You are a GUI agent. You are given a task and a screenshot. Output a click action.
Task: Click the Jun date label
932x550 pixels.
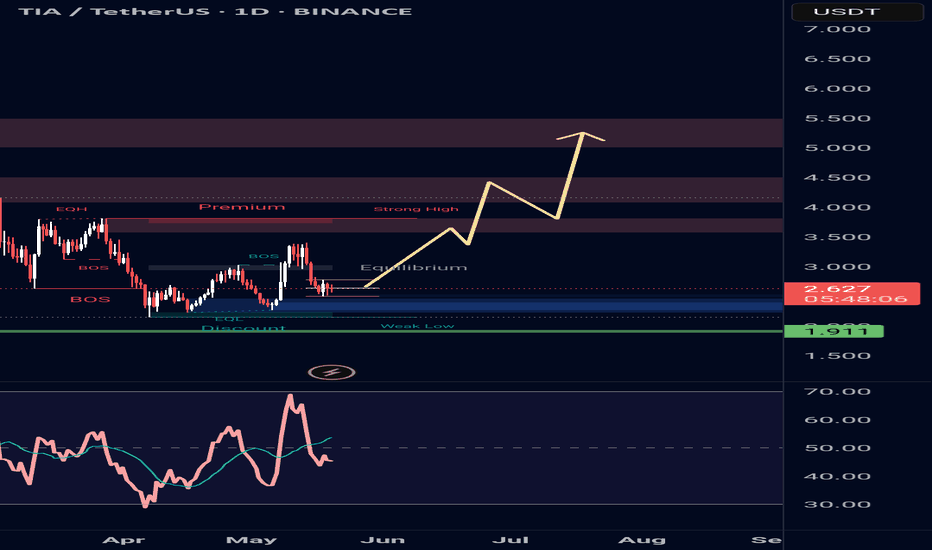point(382,540)
